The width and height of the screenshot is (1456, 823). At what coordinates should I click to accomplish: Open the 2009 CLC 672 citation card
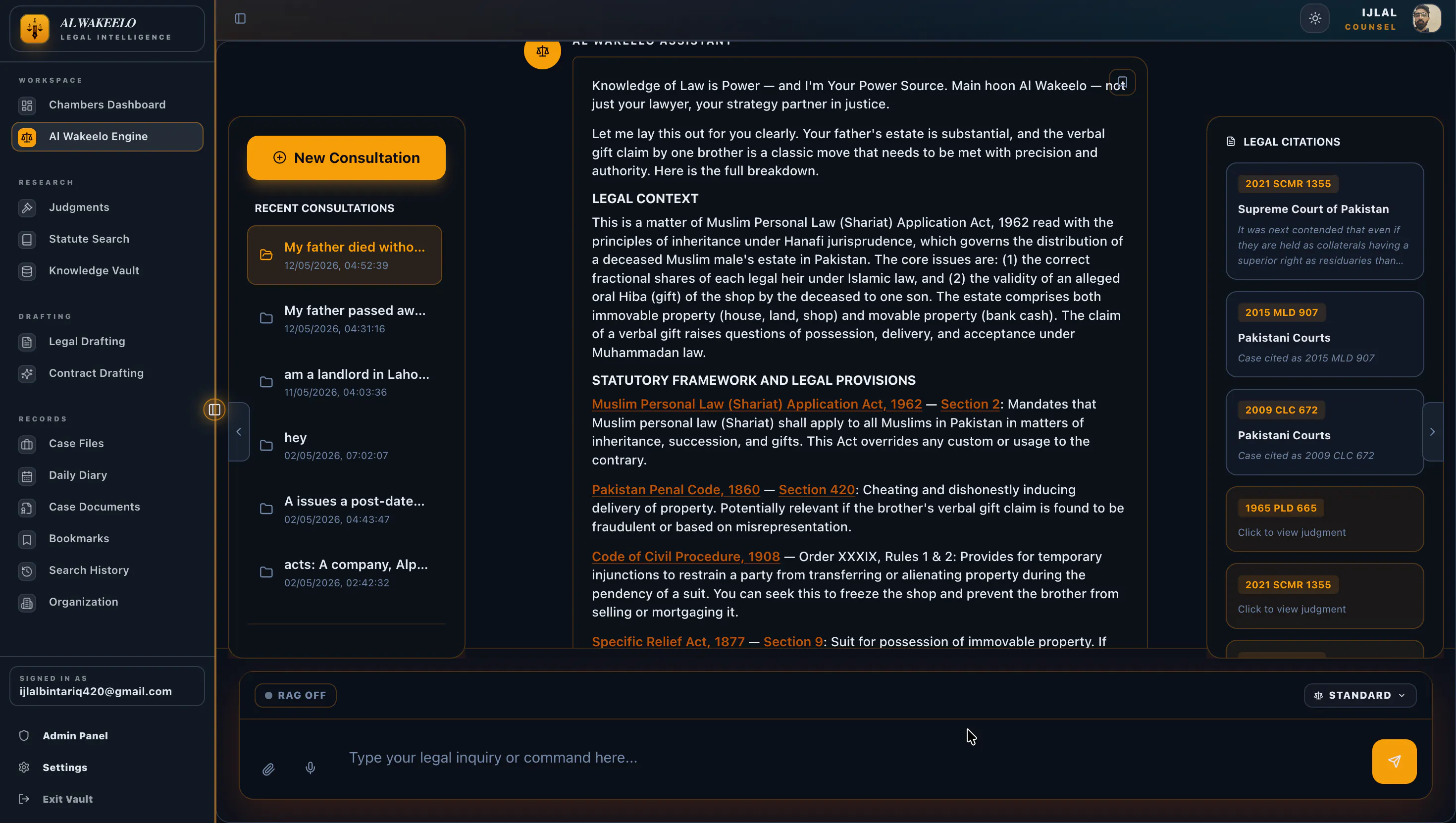[1324, 432]
